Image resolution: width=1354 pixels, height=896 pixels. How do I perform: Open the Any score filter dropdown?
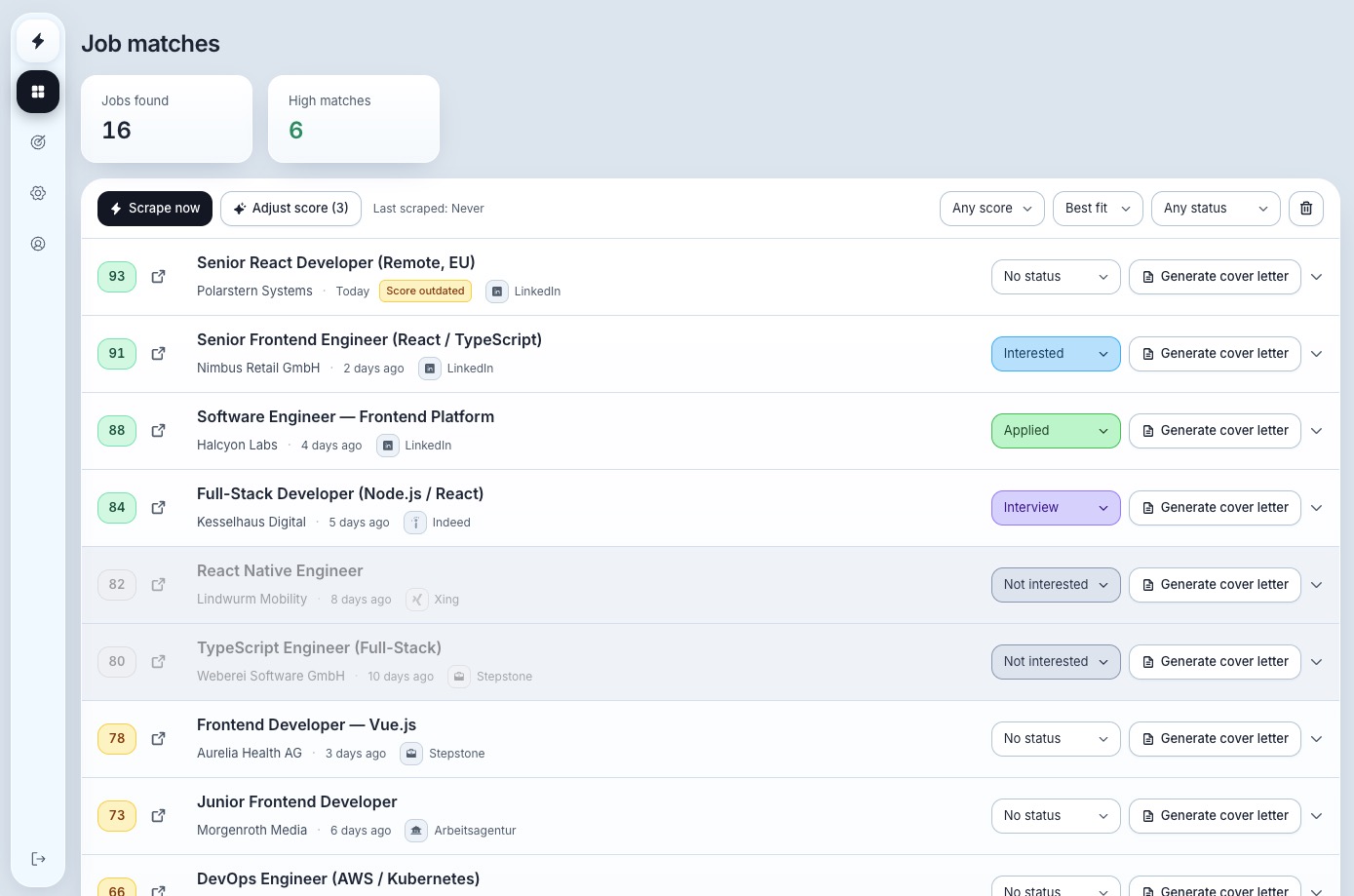click(992, 209)
